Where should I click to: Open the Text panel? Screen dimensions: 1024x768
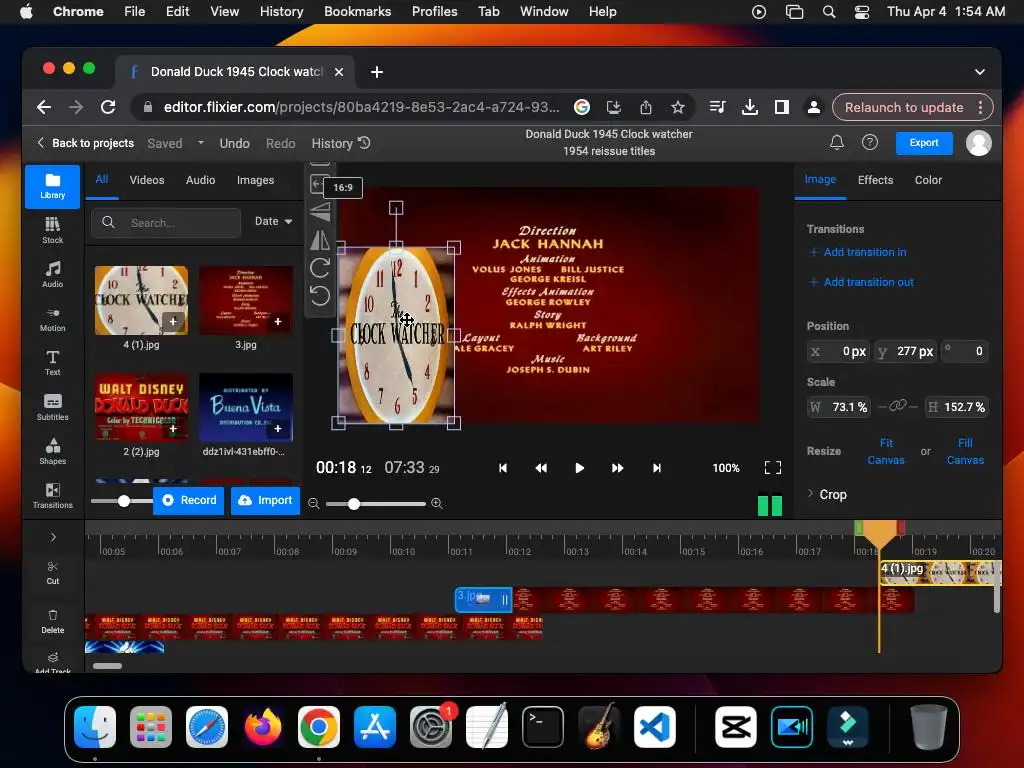[52, 363]
